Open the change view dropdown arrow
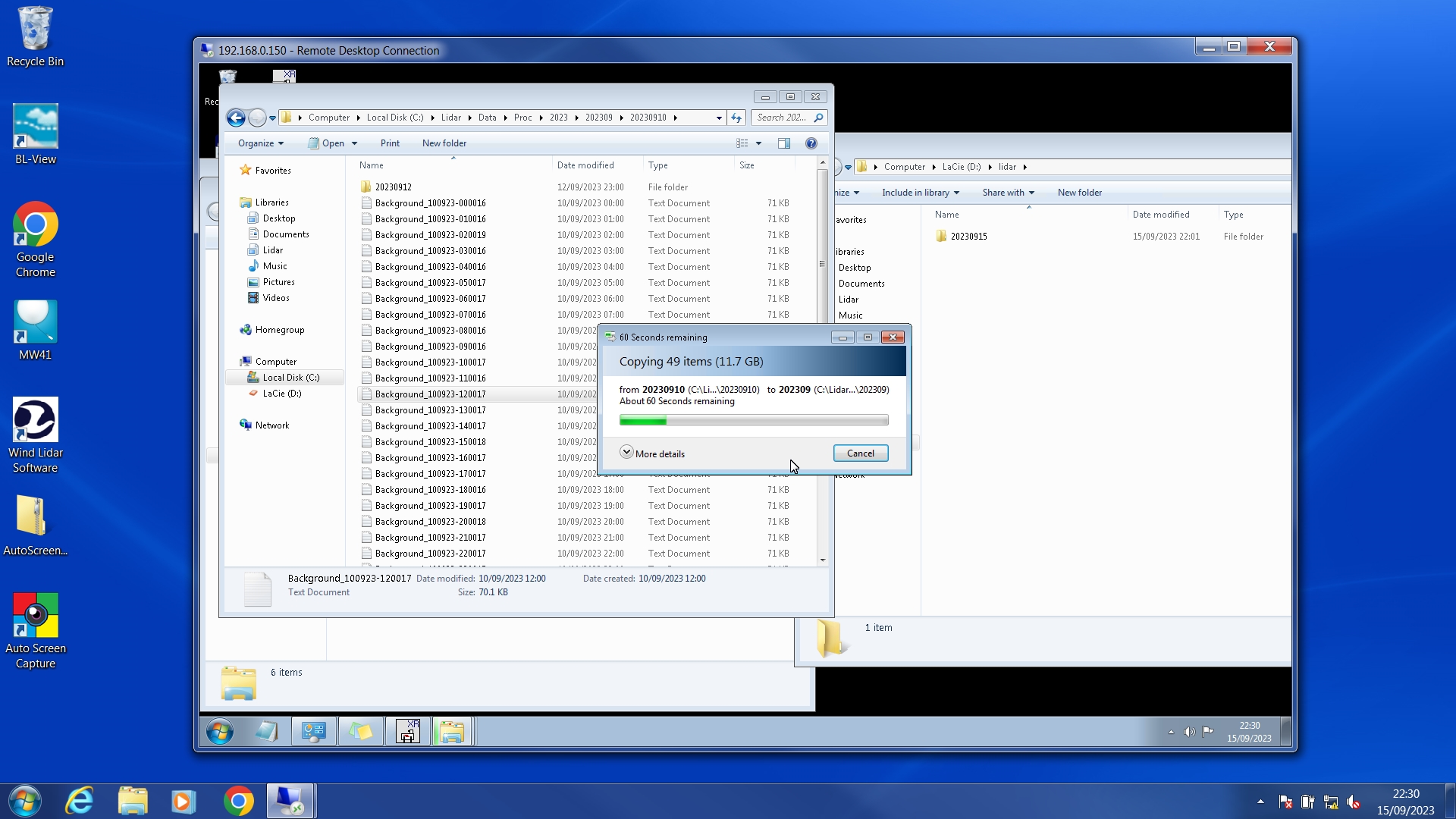The image size is (1456, 819). 758,143
